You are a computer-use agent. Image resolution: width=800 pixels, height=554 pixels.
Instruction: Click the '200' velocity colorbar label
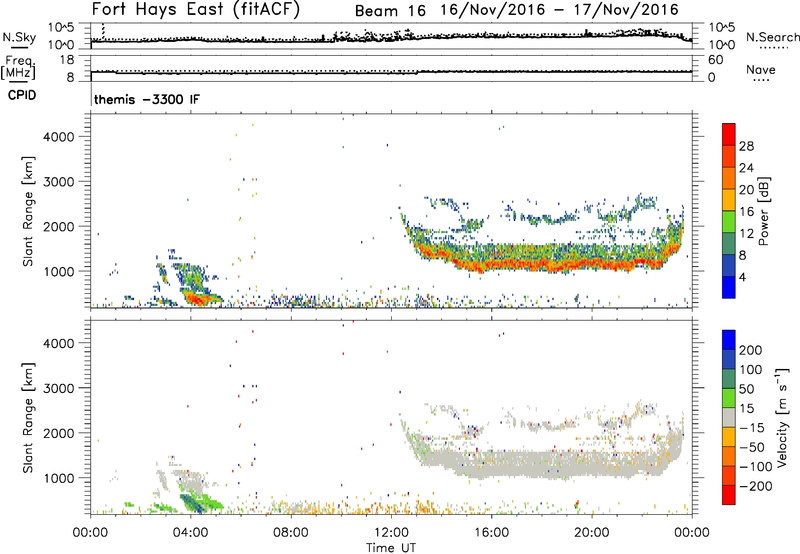pyautogui.click(x=751, y=350)
